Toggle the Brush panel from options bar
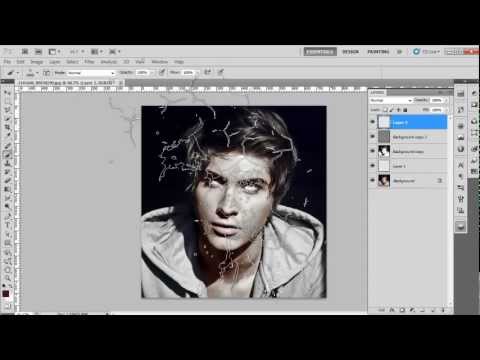 click(x=47, y=73)
